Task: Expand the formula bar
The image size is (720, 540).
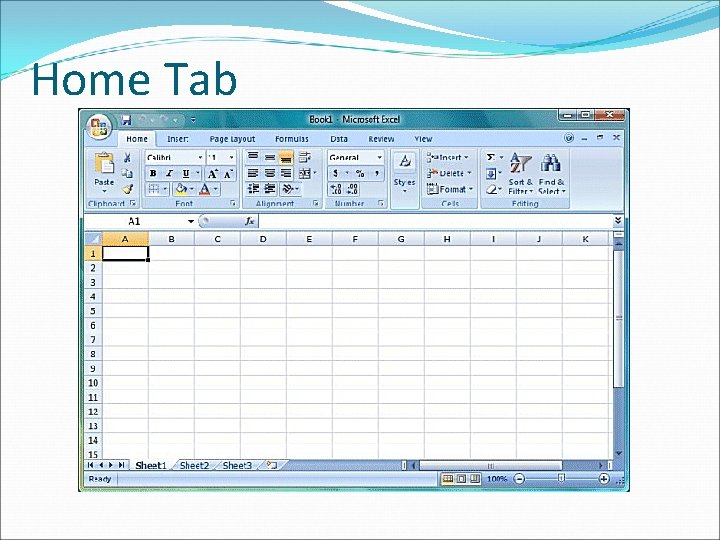Action: [x=618, y=221]
